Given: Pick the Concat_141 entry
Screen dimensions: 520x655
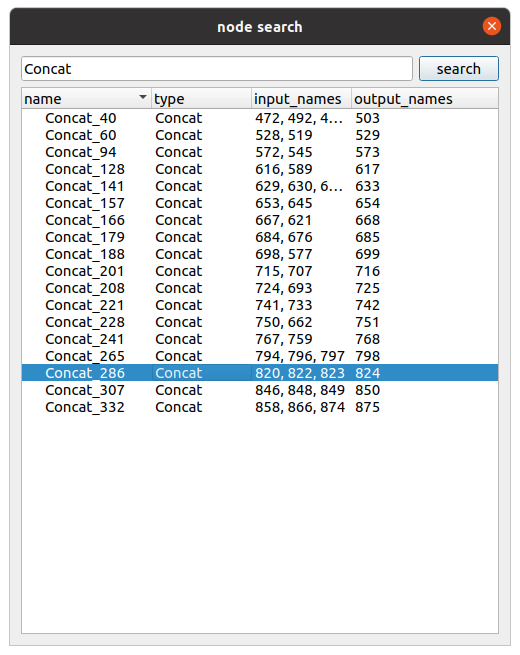Looking at the screenshot, I should point(260,186).
